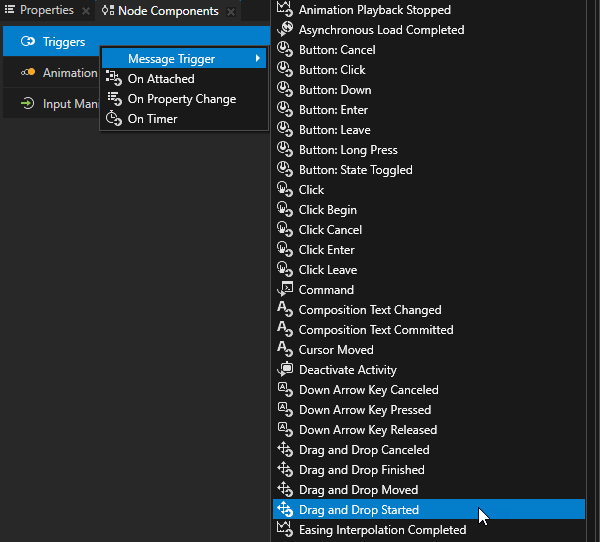The height and width of the screenshot is (542, 600).
Task: Click the Down Arrow Key Canceled icon
Action: 285,389
